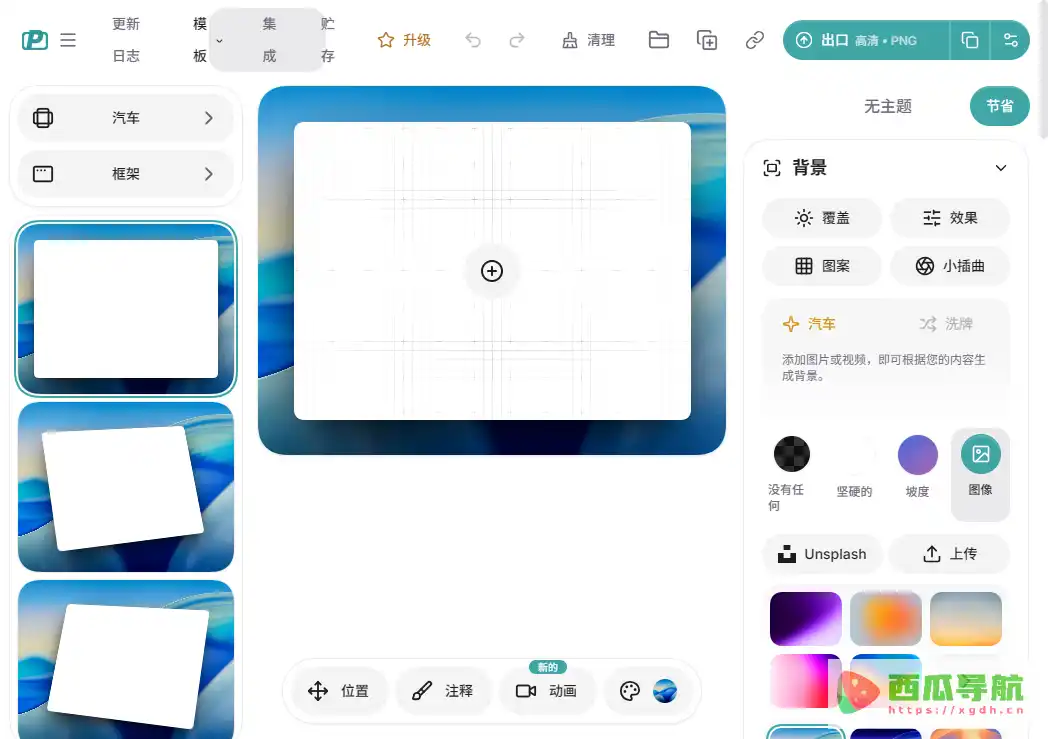Open the hamburger menu icon
1048x739 pixels.
(x=68, y=40)
